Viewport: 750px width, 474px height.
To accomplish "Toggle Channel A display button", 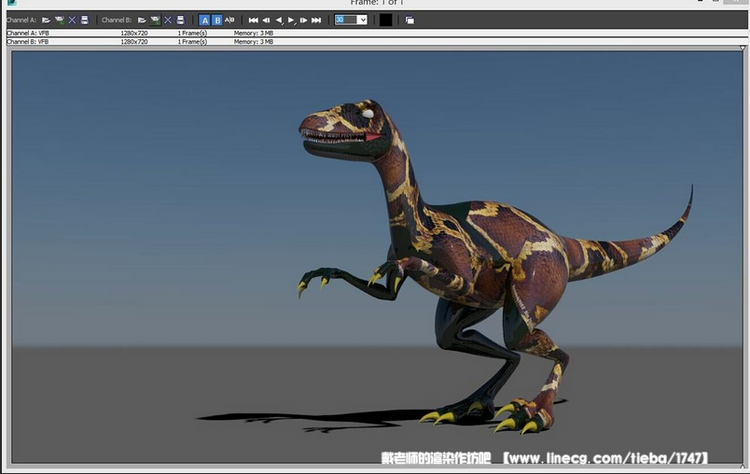I will [x=205, y=20].
